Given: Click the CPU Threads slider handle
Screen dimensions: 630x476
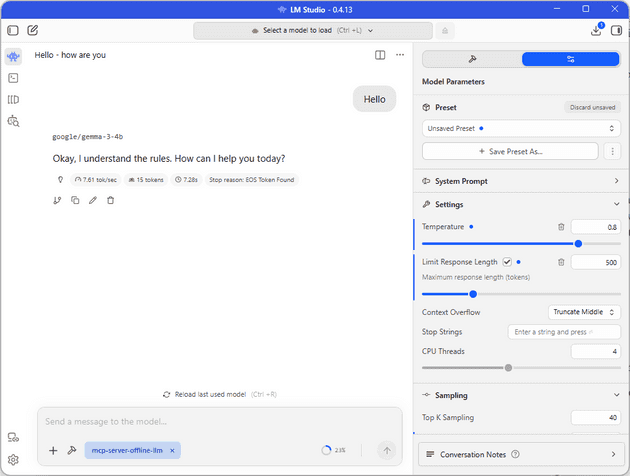Looking at the screenshot, I should click(508, 368).
